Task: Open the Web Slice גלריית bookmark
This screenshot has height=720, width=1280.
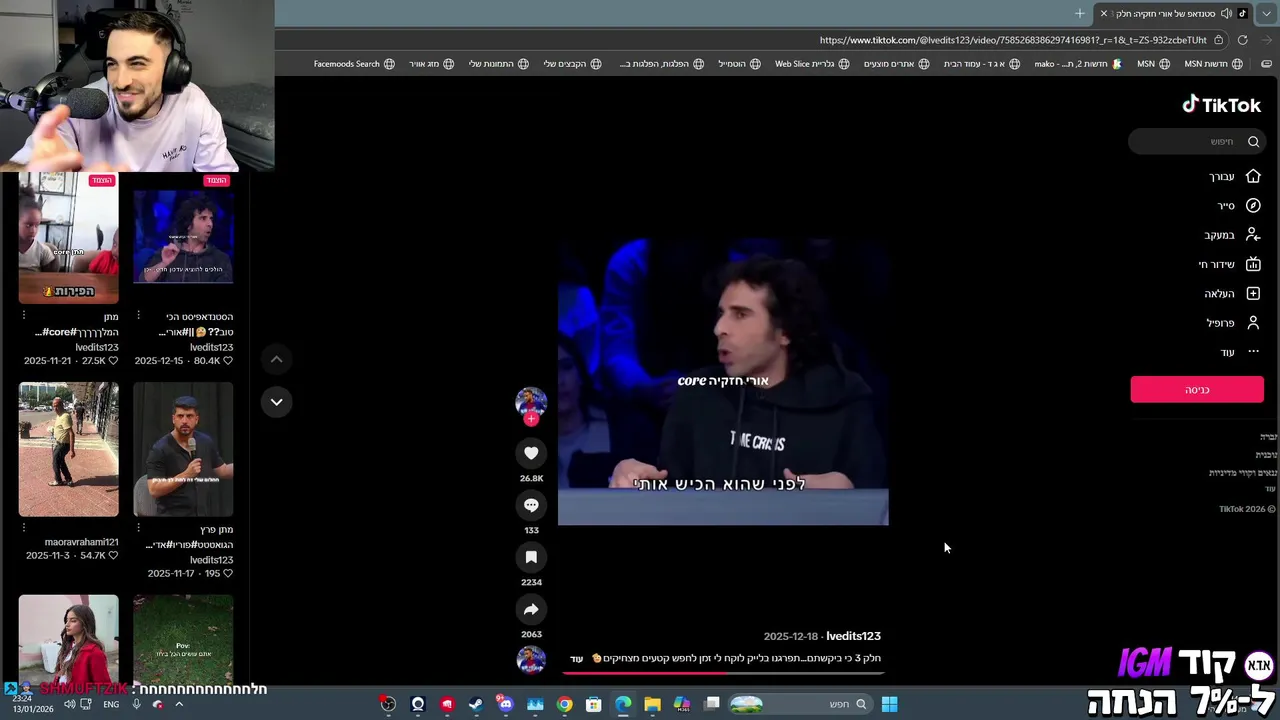Action: point(812,64)
